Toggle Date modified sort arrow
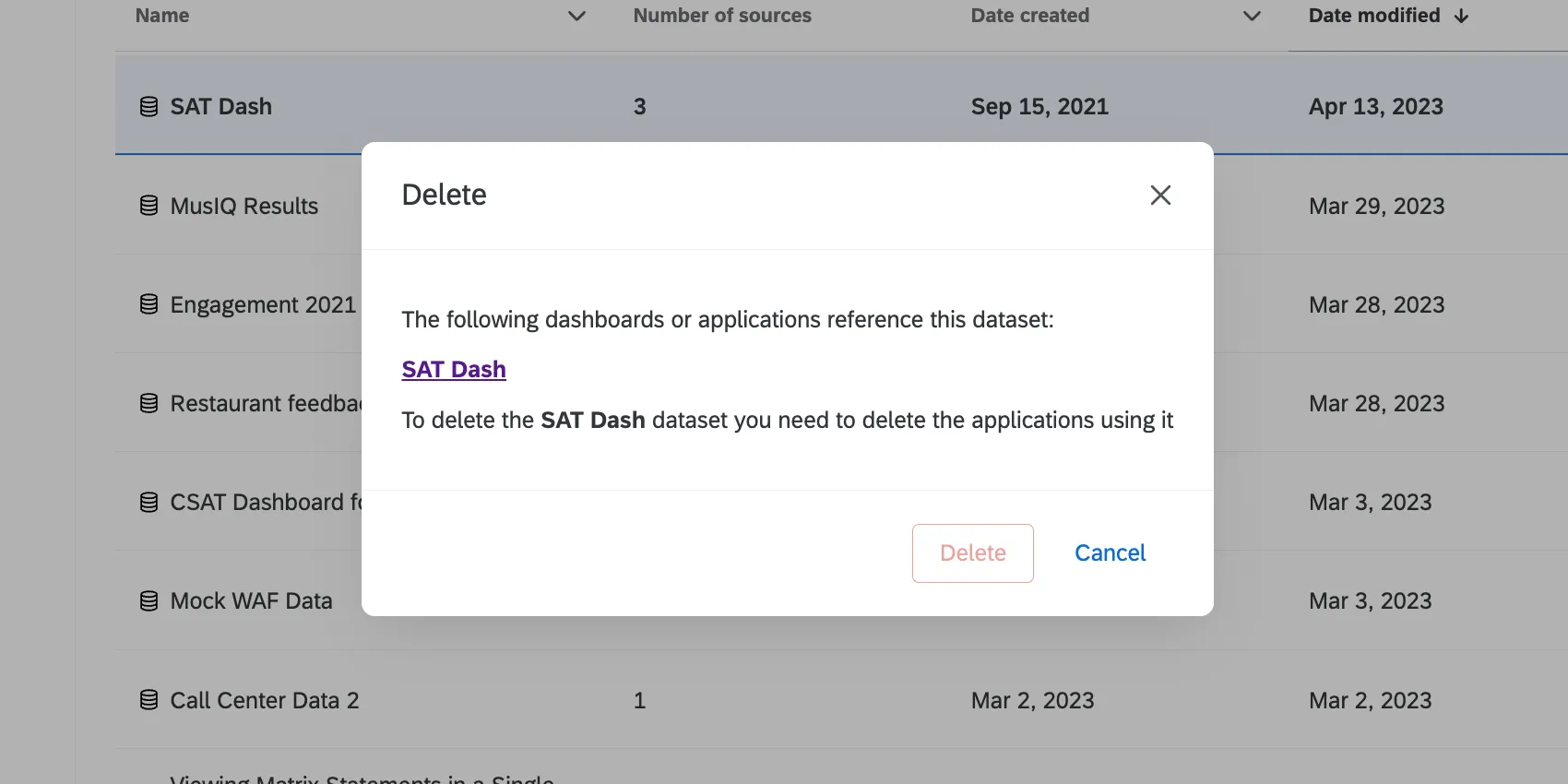The image size is (1568, 784). tap(1462, 16)
